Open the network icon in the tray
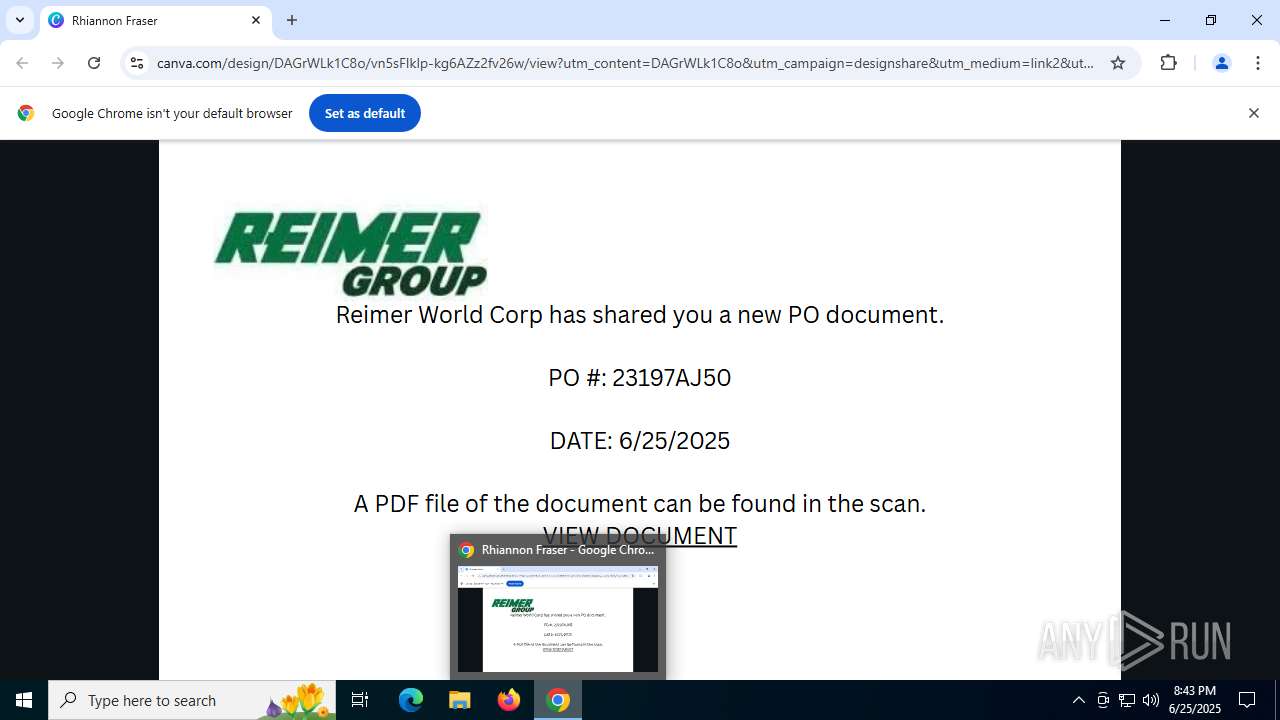The height and width of the screenshot is (720, 1280). pyautogui.click(x=1127, y=700)
